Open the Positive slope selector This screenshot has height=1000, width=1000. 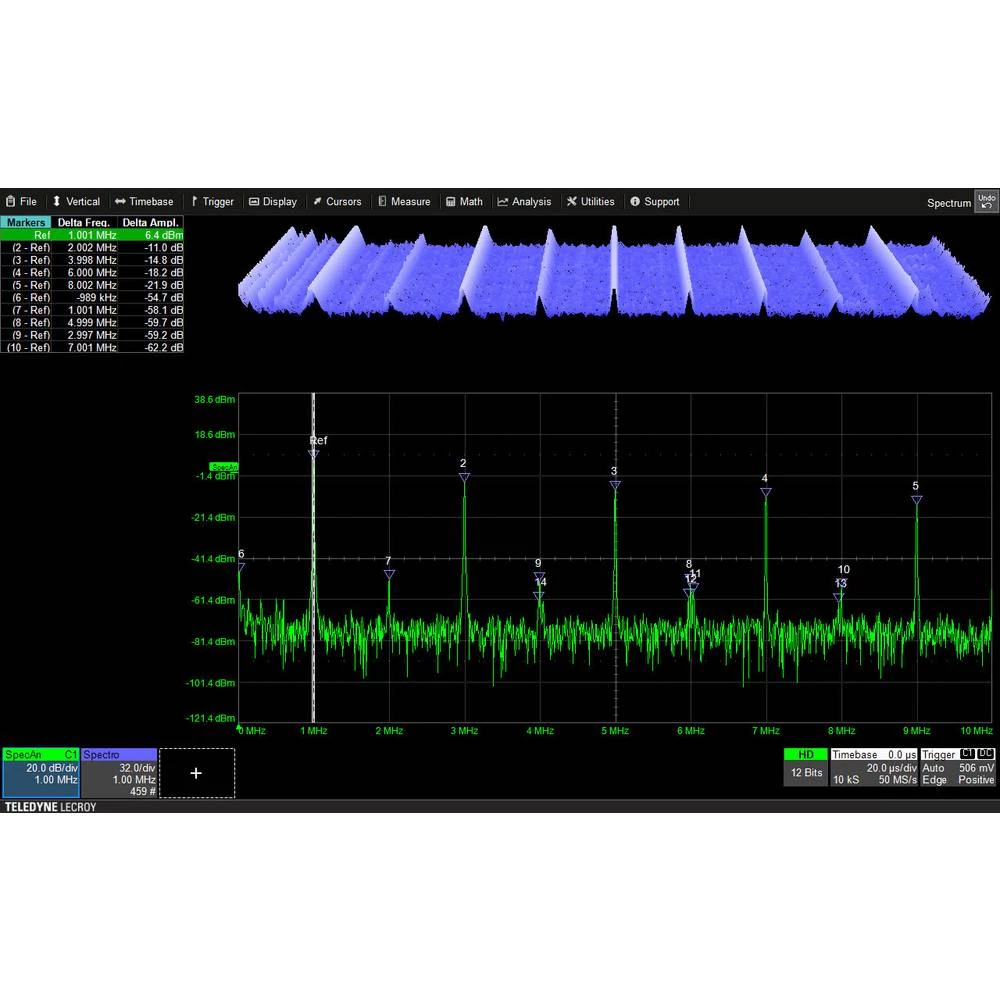point(976,779)
